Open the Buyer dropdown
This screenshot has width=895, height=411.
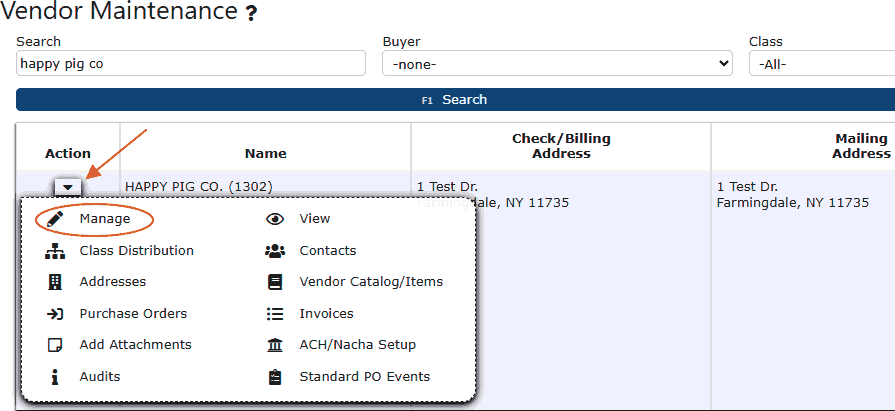pyautogui.click(x=557, y=64)
